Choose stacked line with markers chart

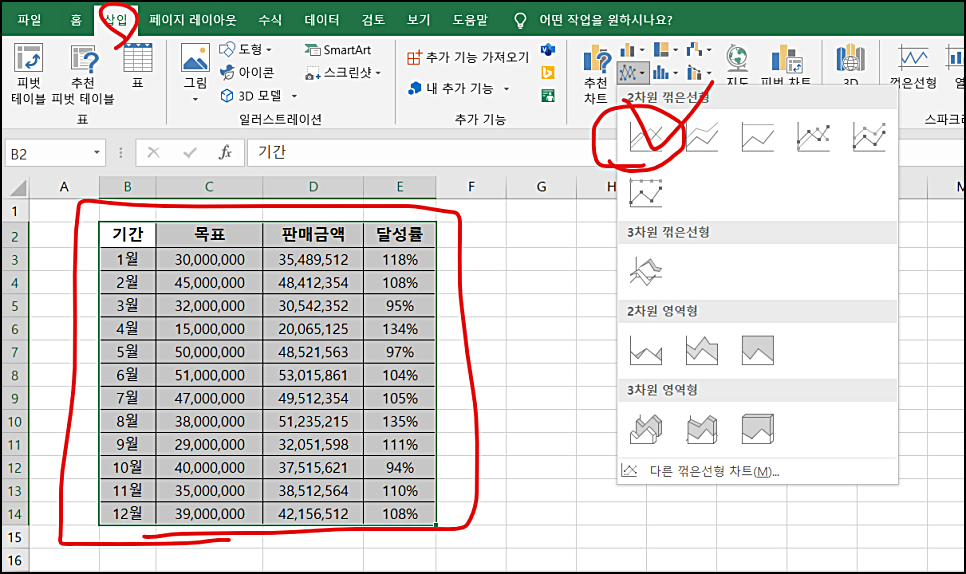[x=869, y=137]
